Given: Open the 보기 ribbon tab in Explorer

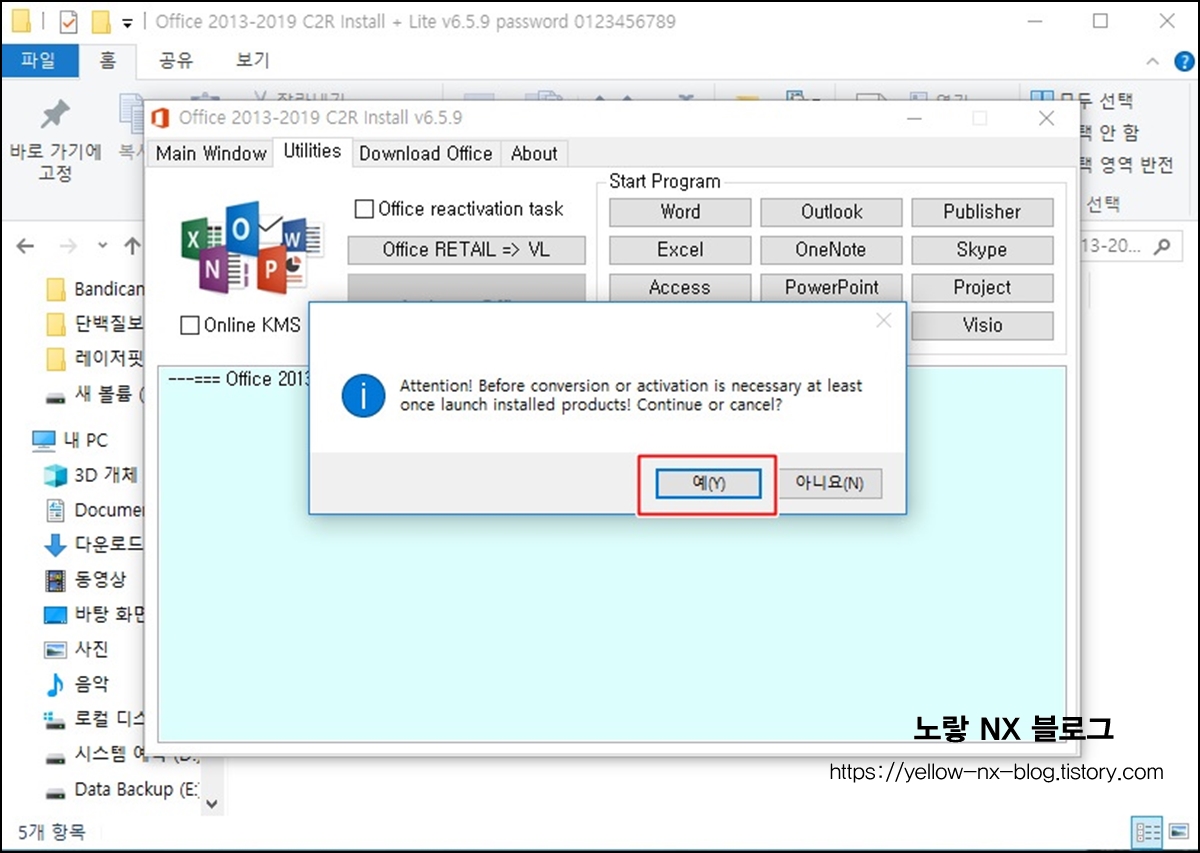Looking at the screenshot, I should pyautogui.click(x=253, y=61).
